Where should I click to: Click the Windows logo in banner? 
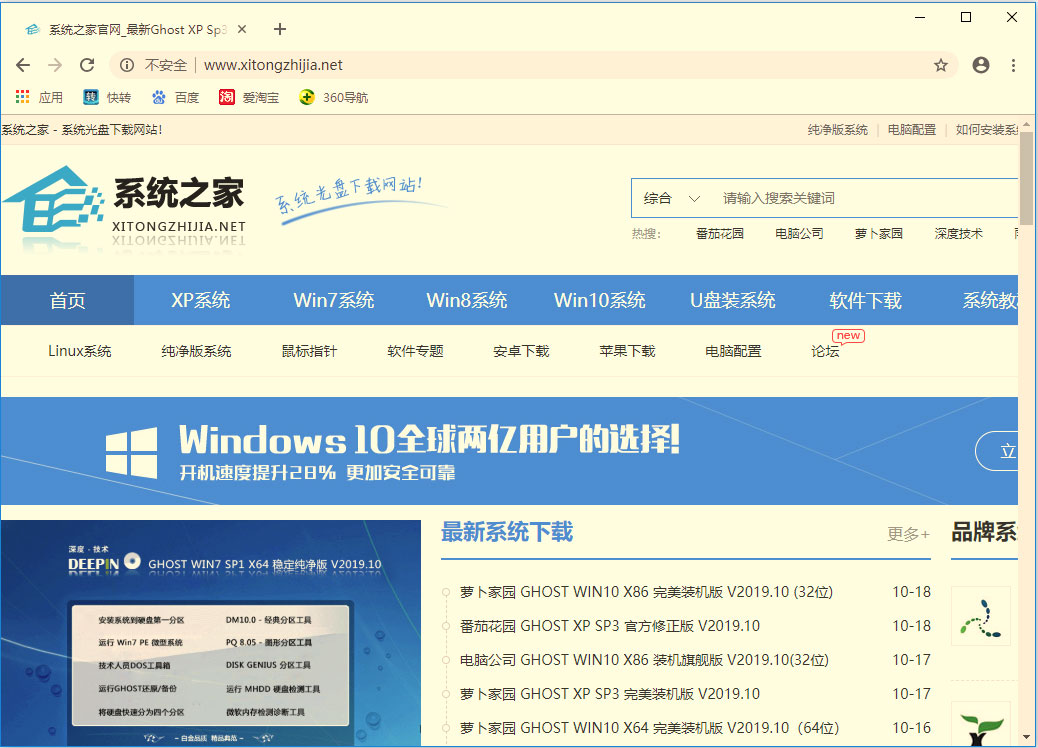click(x=131, y=453)
